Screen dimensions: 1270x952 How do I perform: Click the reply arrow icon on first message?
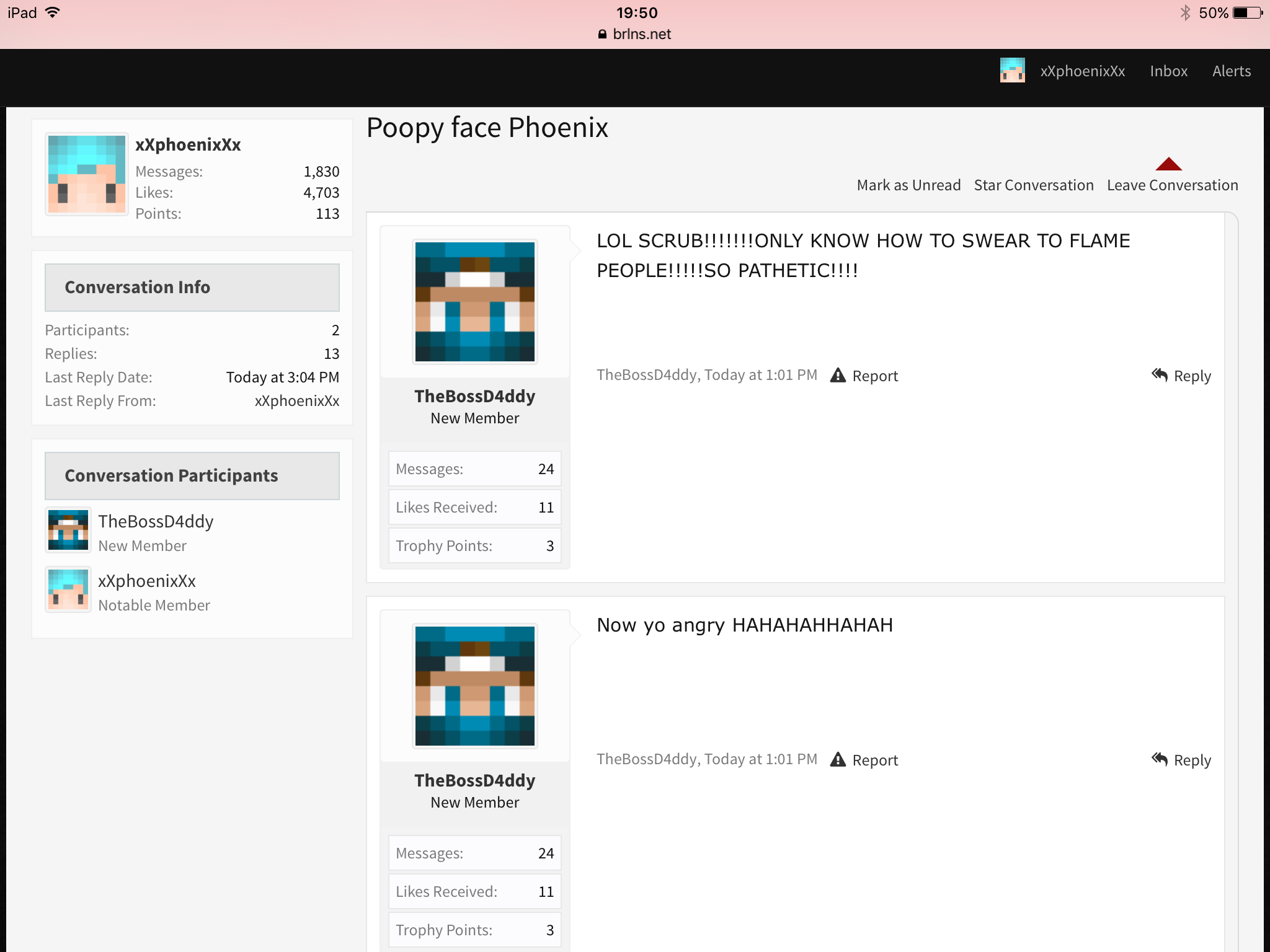point(1159,374)
